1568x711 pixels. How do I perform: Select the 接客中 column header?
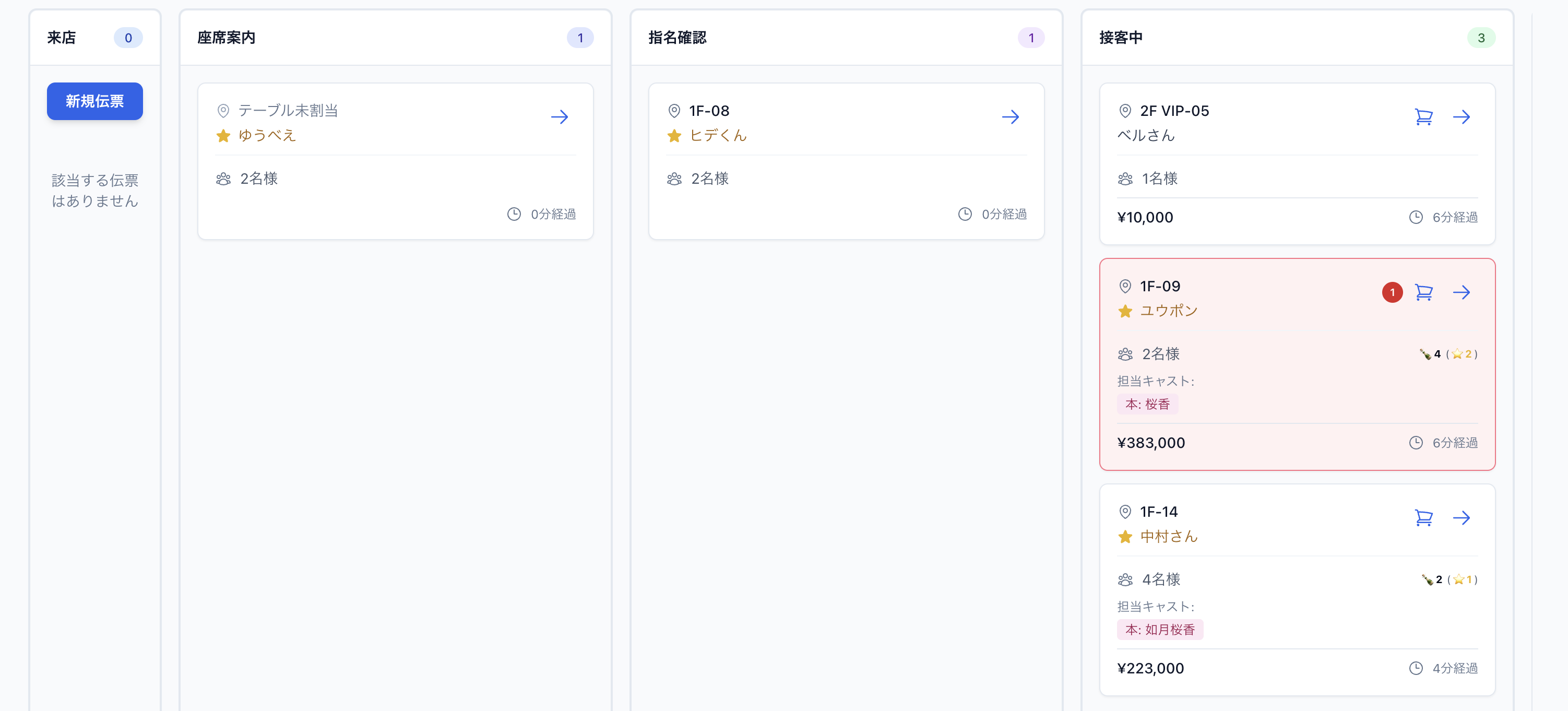tap(1121, 37)
